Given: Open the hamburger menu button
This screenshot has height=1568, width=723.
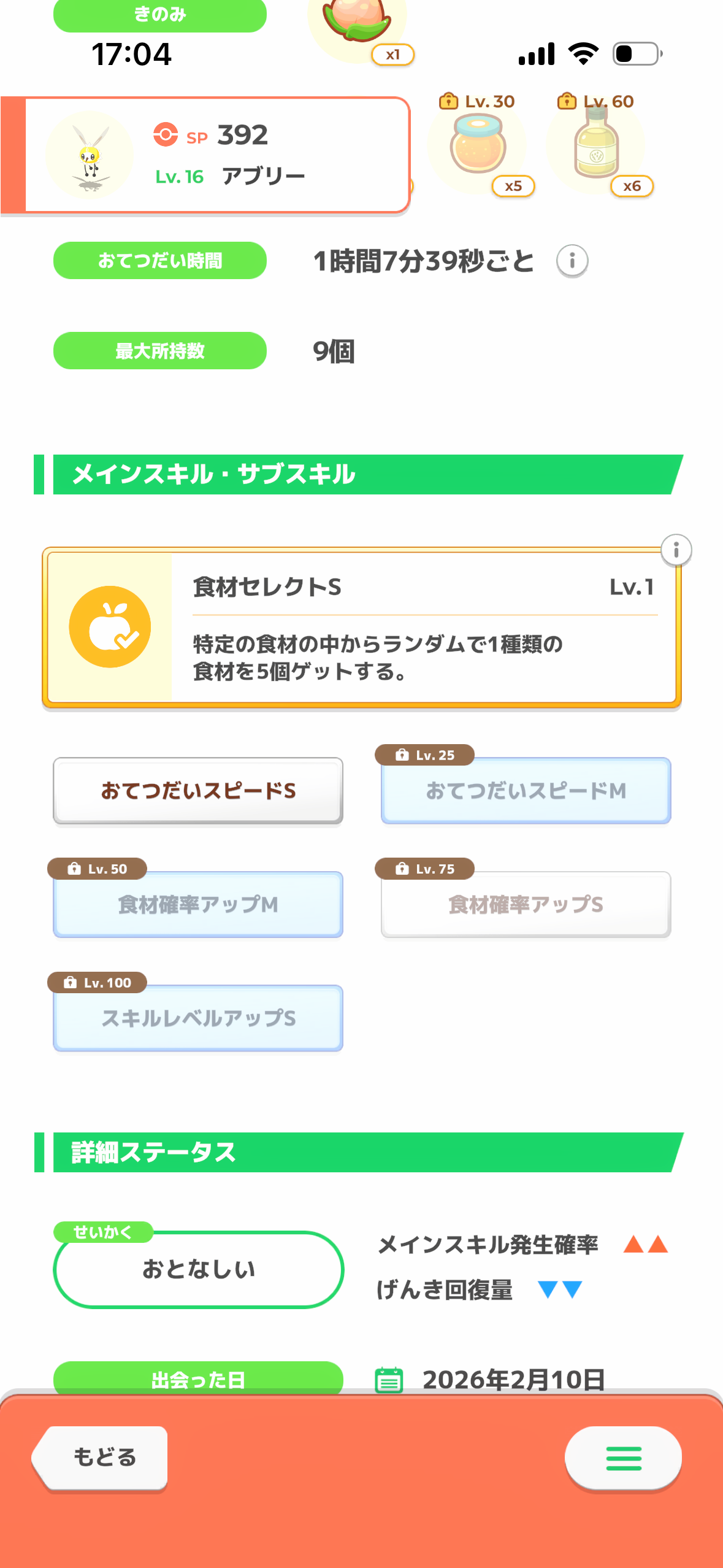Looking at the screenshot, I should [623, 1458].
